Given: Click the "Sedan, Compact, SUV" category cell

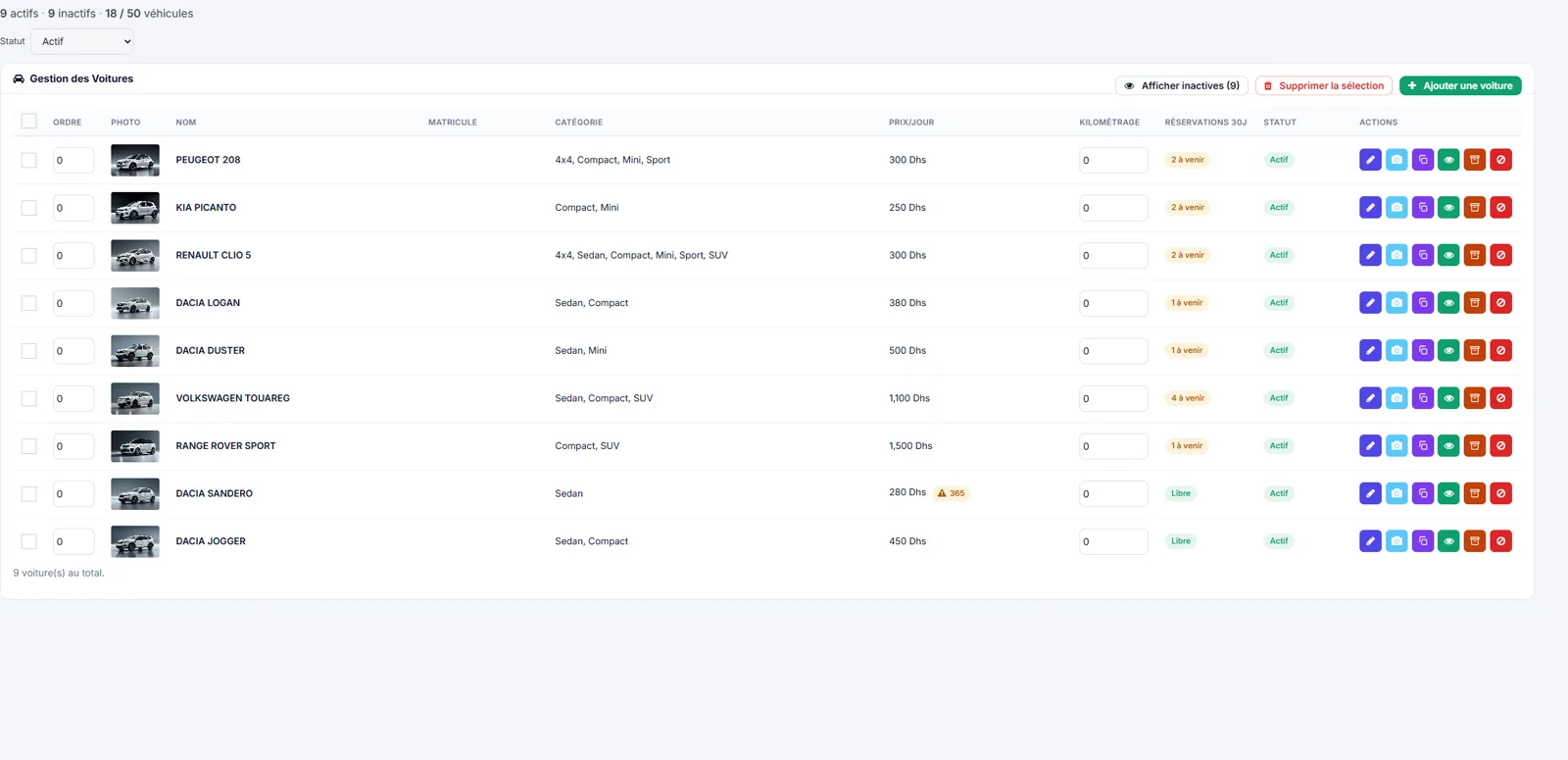Looking at the screenshot, I should pos(604,398).
